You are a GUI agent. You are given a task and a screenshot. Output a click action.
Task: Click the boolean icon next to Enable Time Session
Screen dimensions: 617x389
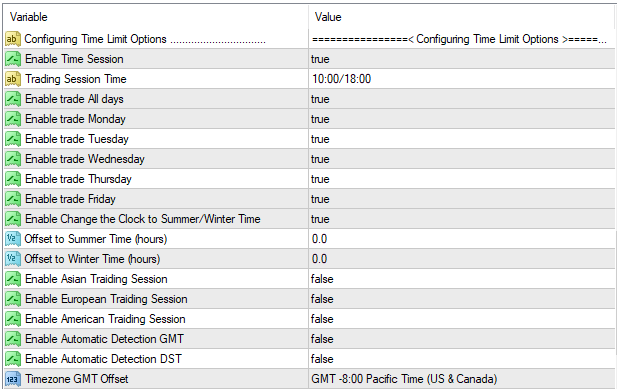coord(13,59)
